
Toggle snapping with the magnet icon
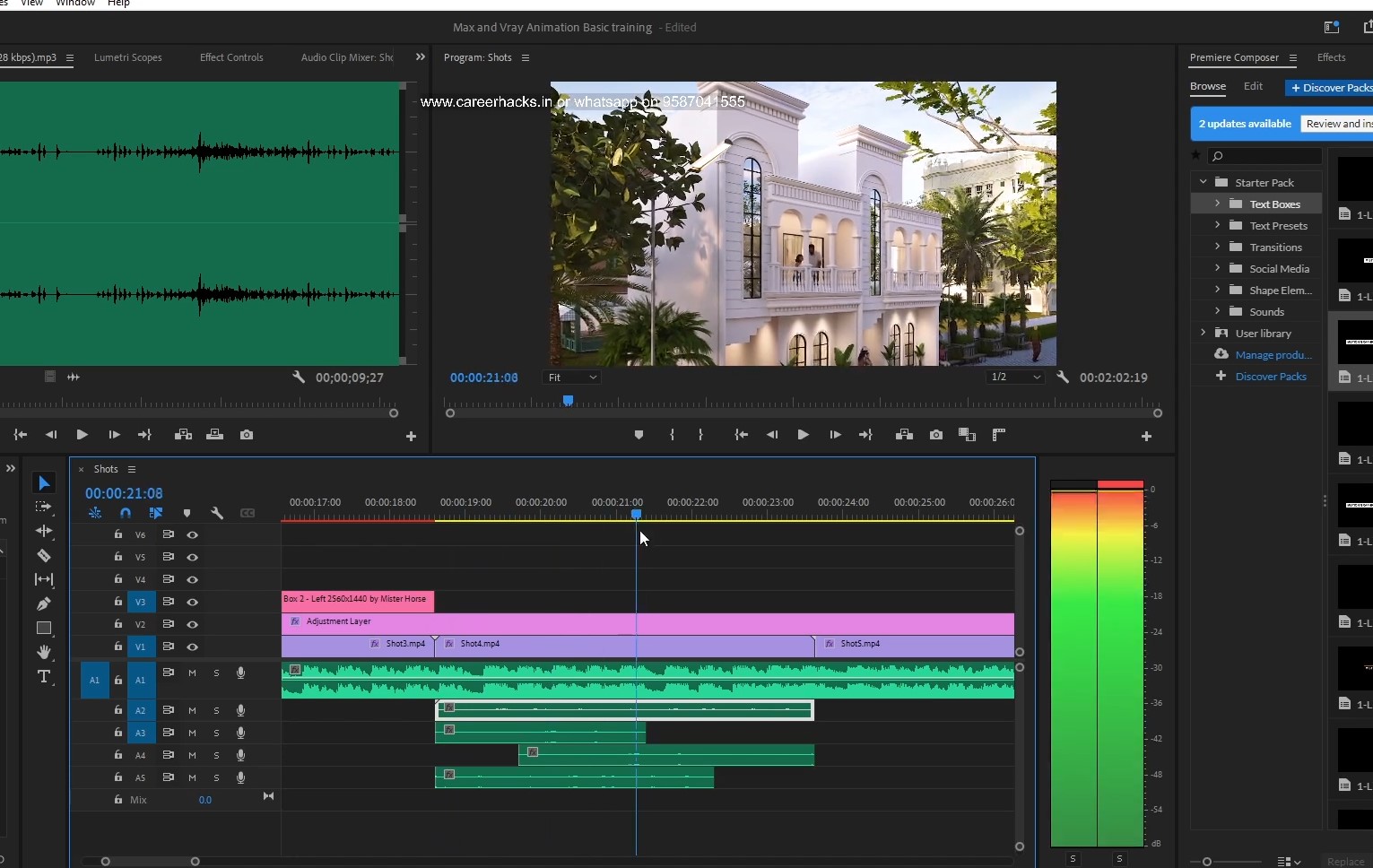[x=125, y=512]
